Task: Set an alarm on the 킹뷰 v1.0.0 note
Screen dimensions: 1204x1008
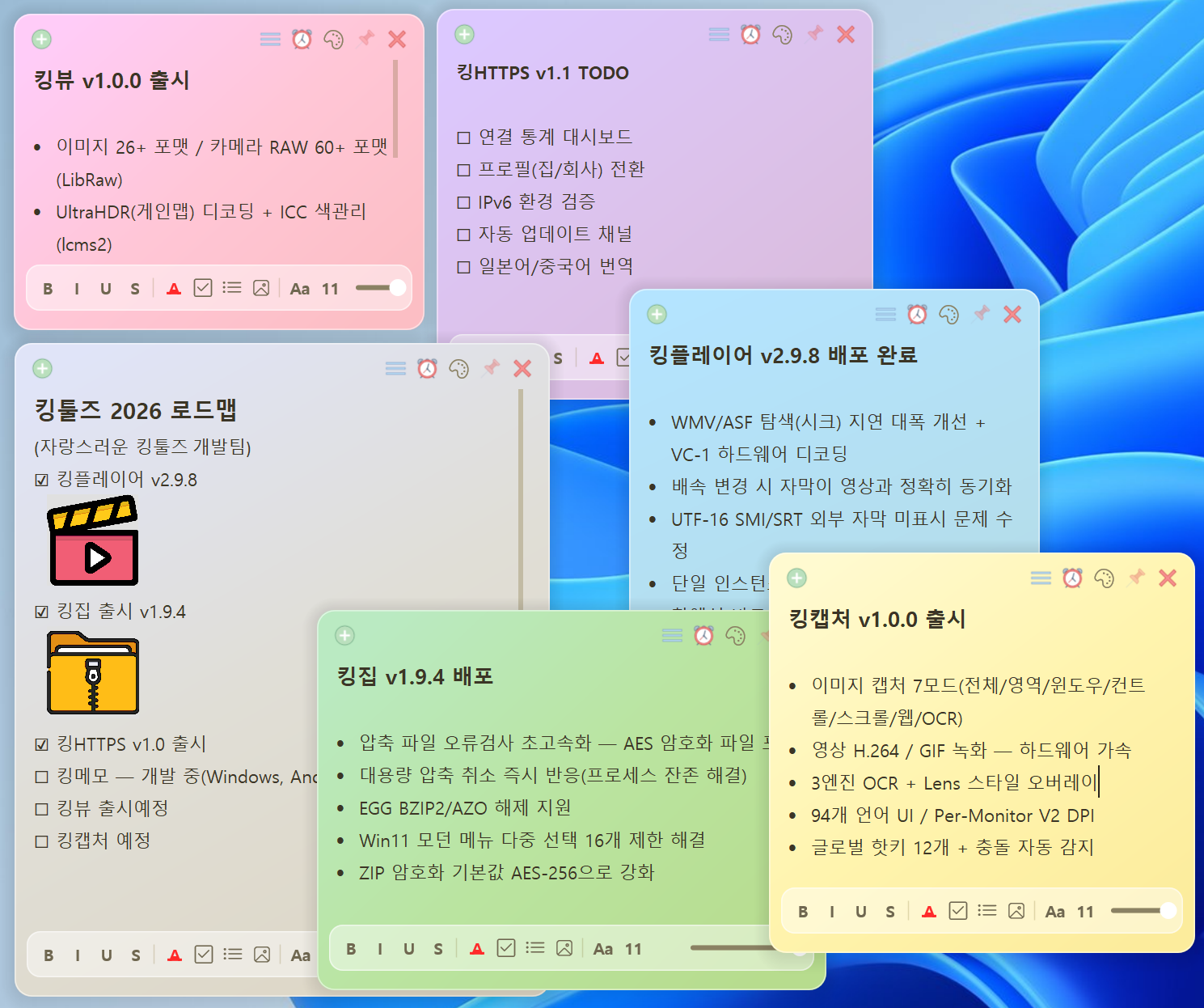Action: click(x=302, y=39)
